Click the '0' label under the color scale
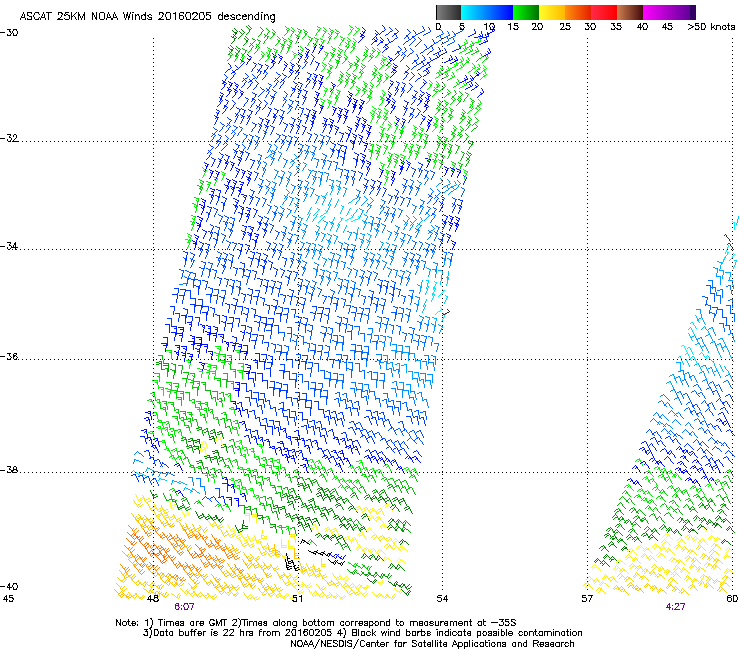Screen dimensions: 740x650 point(438,27)
